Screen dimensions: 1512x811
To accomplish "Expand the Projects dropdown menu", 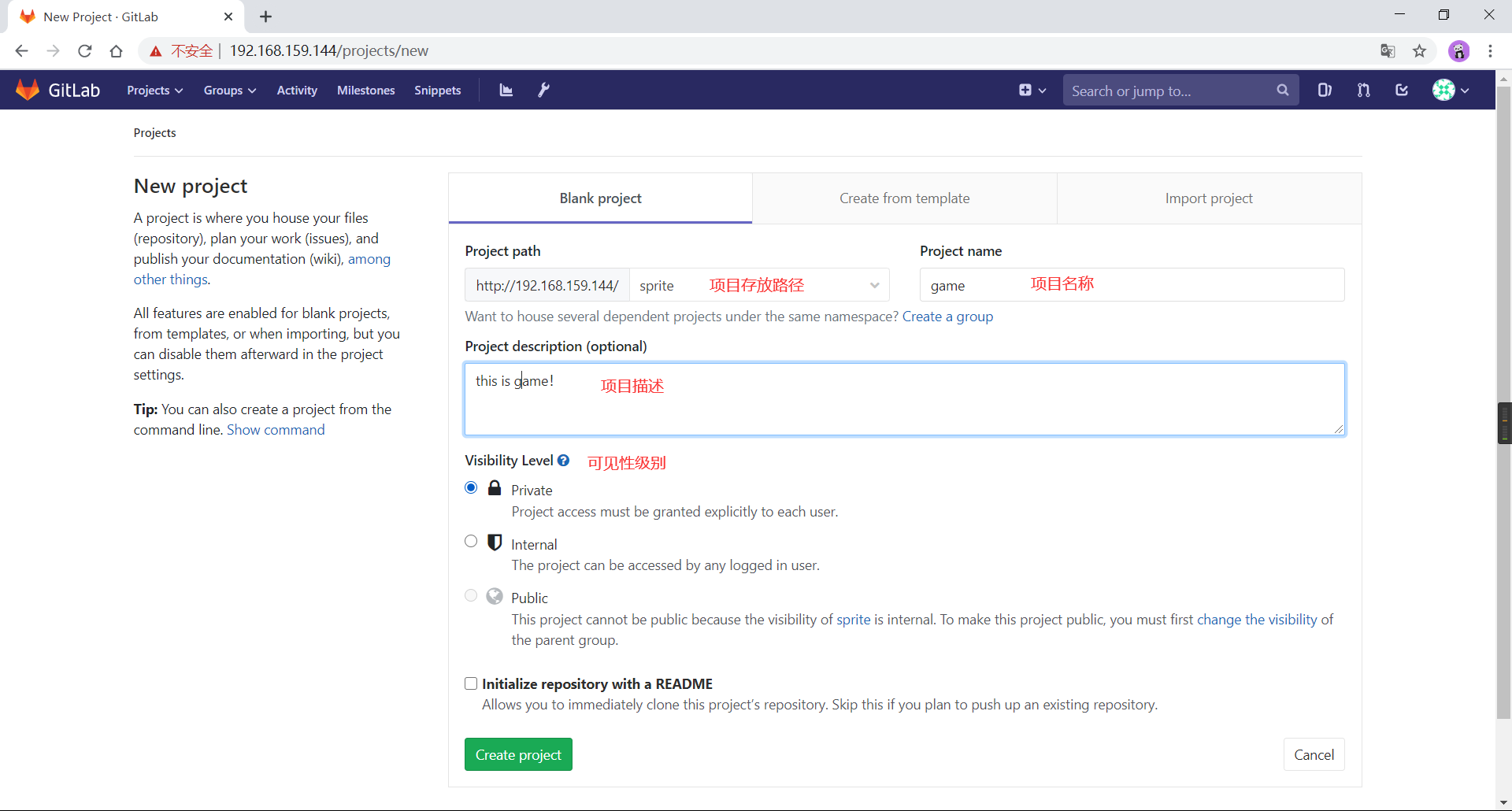I will click(155, 91).
